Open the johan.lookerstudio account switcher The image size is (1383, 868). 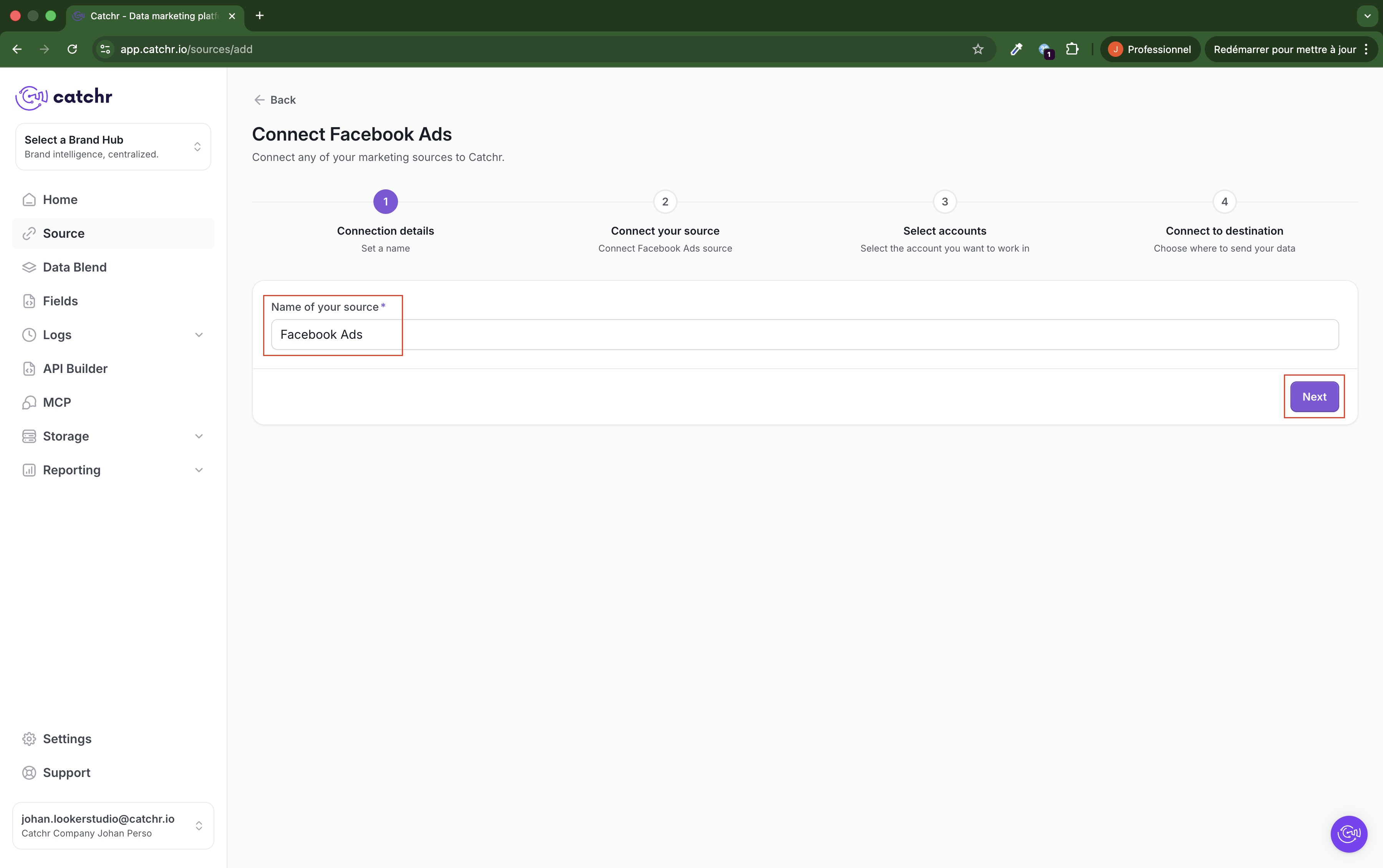coord(113,825)
